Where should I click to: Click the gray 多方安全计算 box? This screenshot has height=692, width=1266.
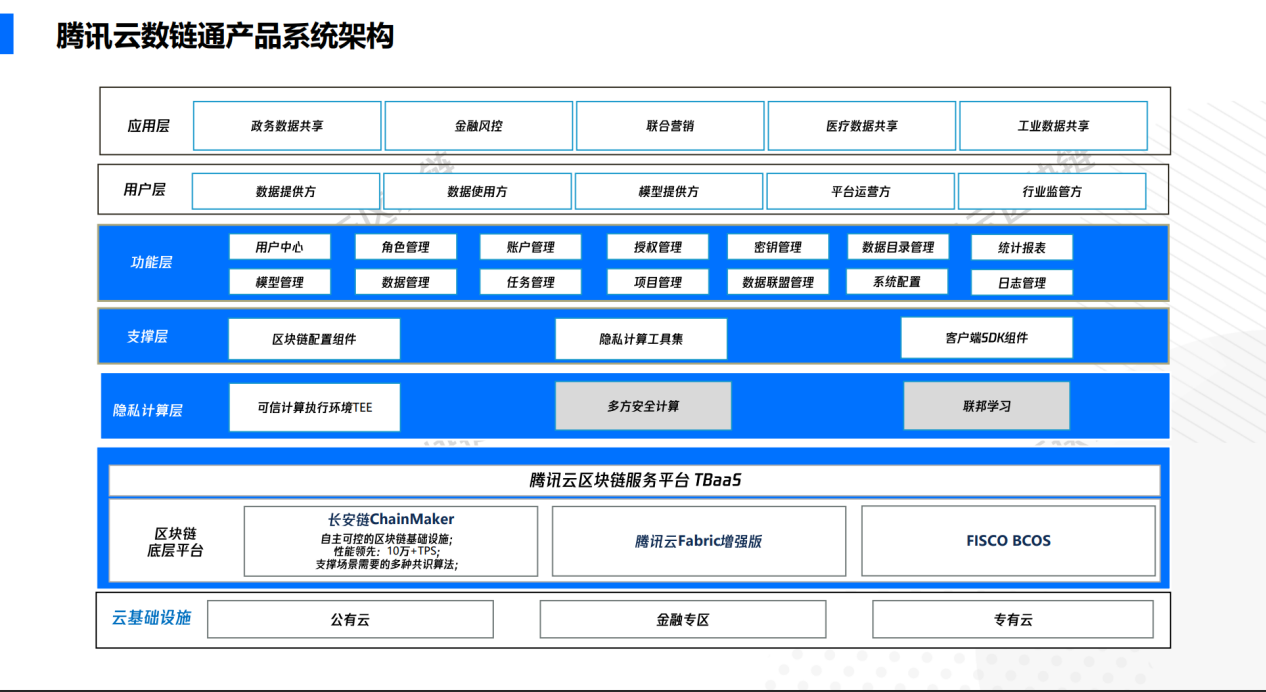click(643, 406)
